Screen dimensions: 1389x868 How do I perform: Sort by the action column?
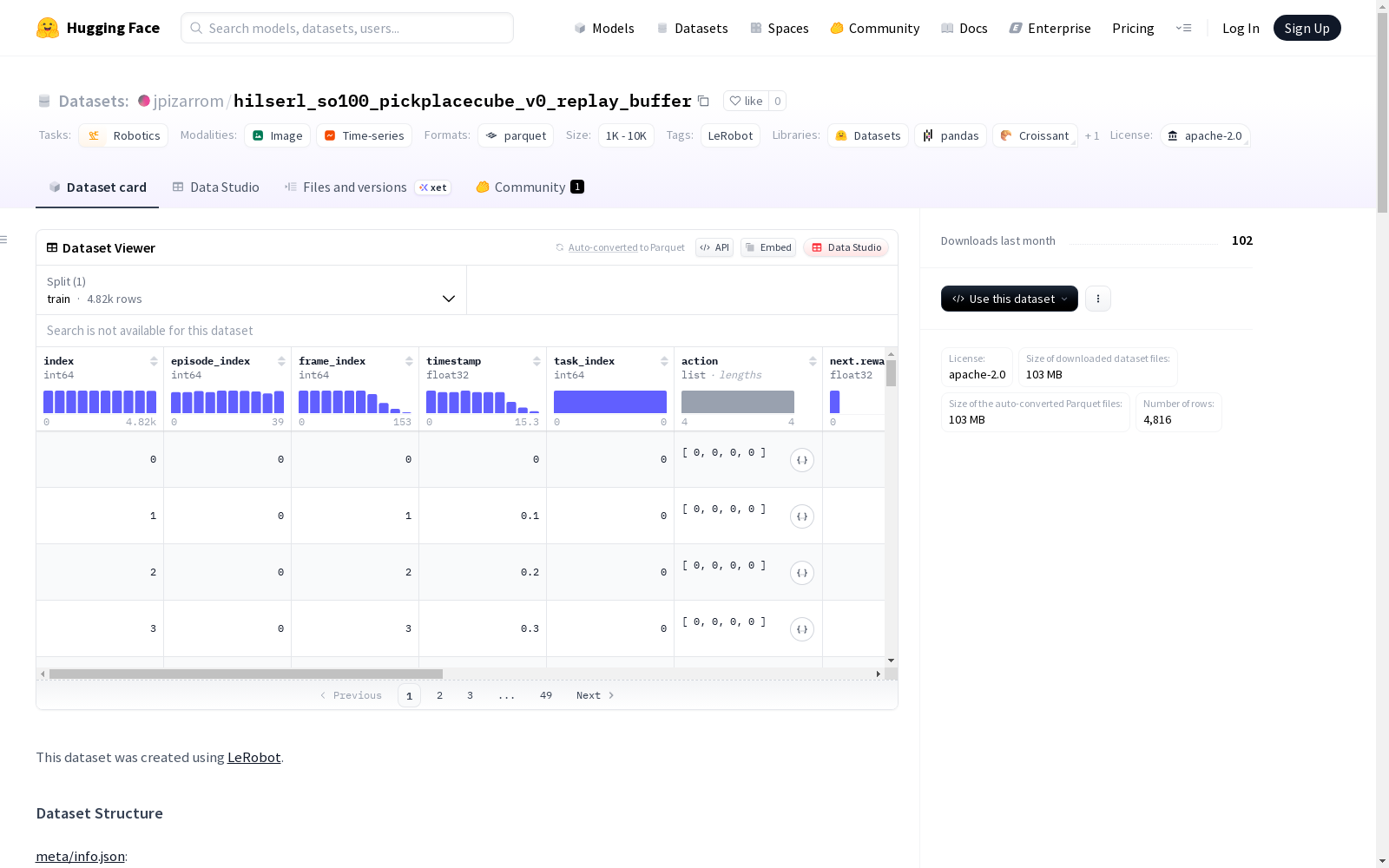pyautogui.click(x=813, y=361)
